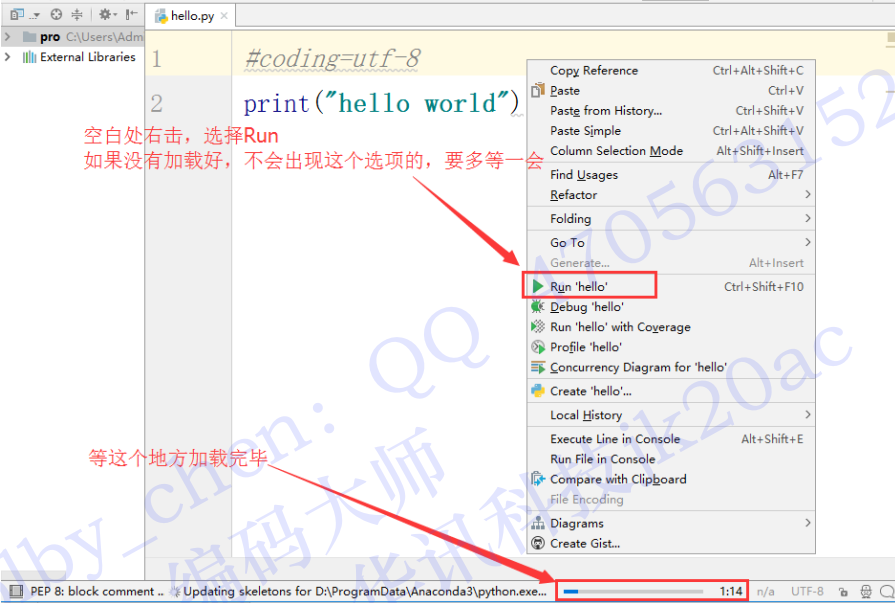Change UTF-8 file encoding
Viewport: 895px width, 603px height.
click(807, 592)
